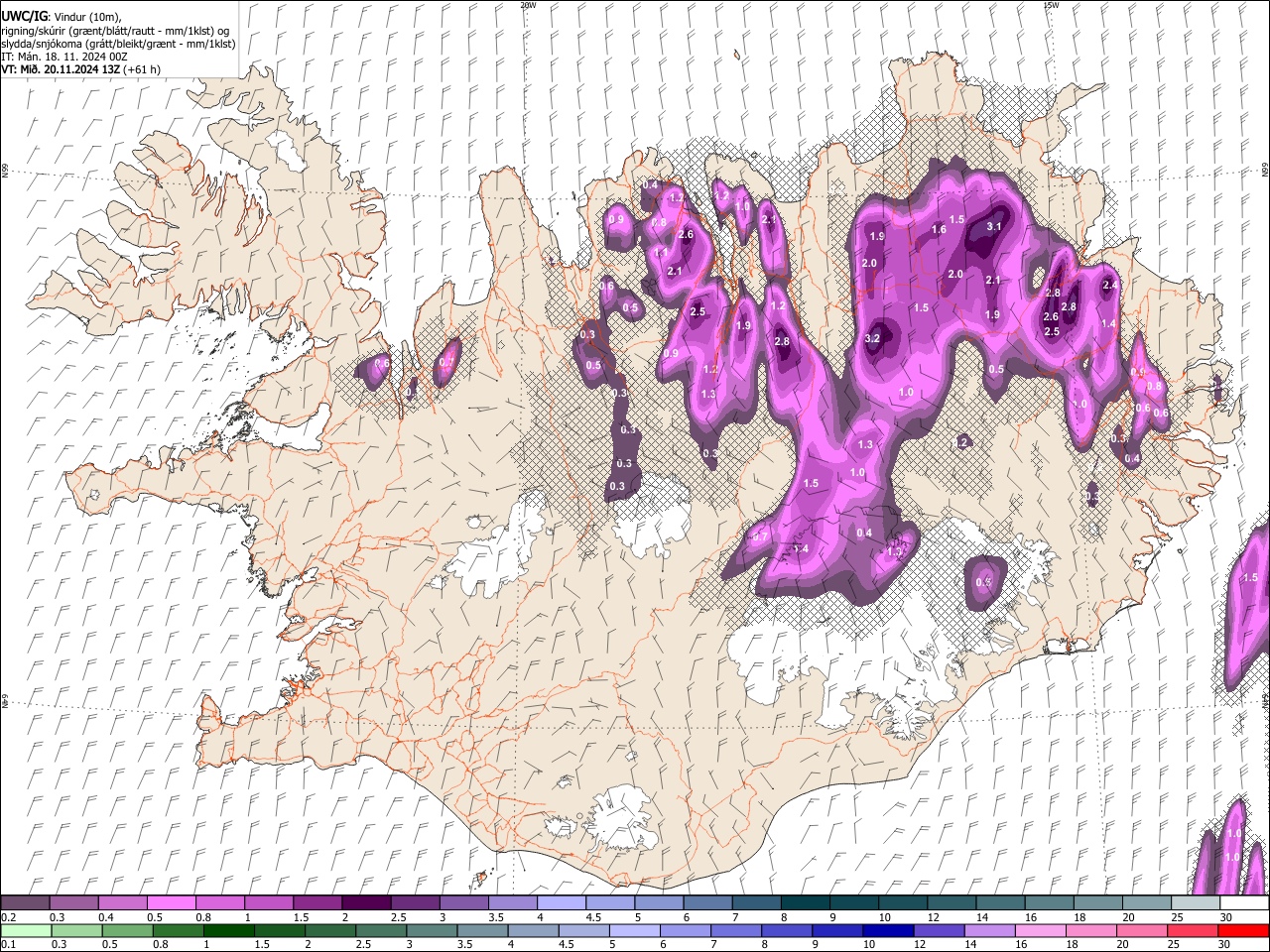Click the 0.1 label in the bottom legend scale
The height and width of the screenshot is (952, 1270).
7,944
